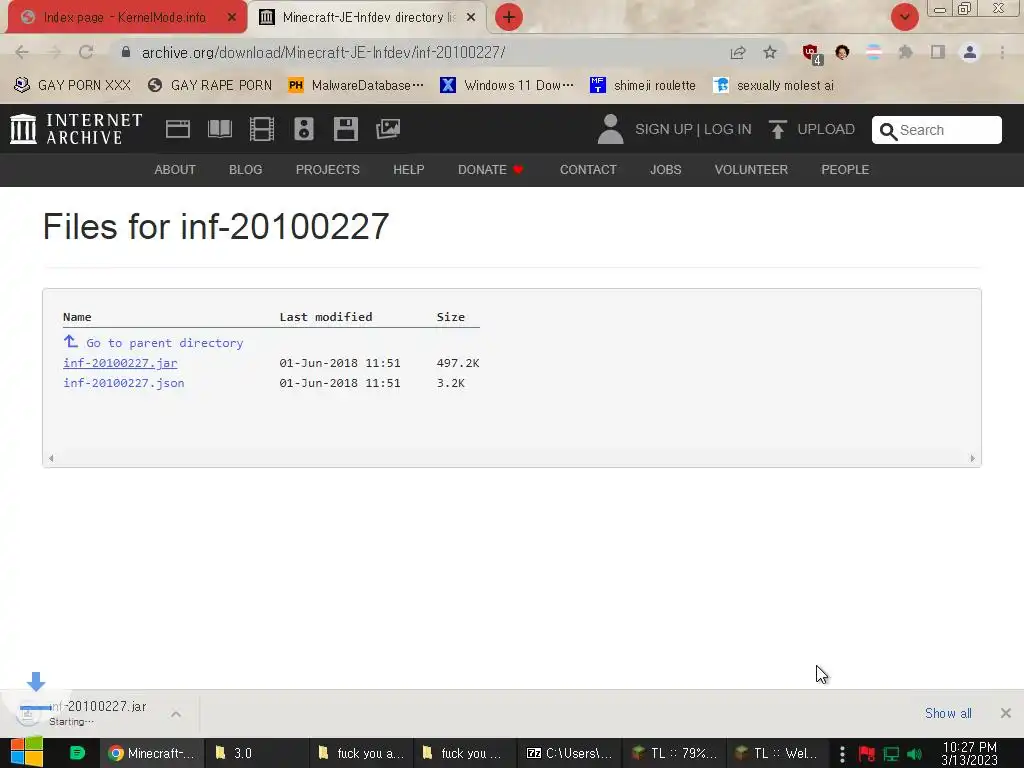Download inf-20100227.jar file link
1024x768 pixels.
120,363
